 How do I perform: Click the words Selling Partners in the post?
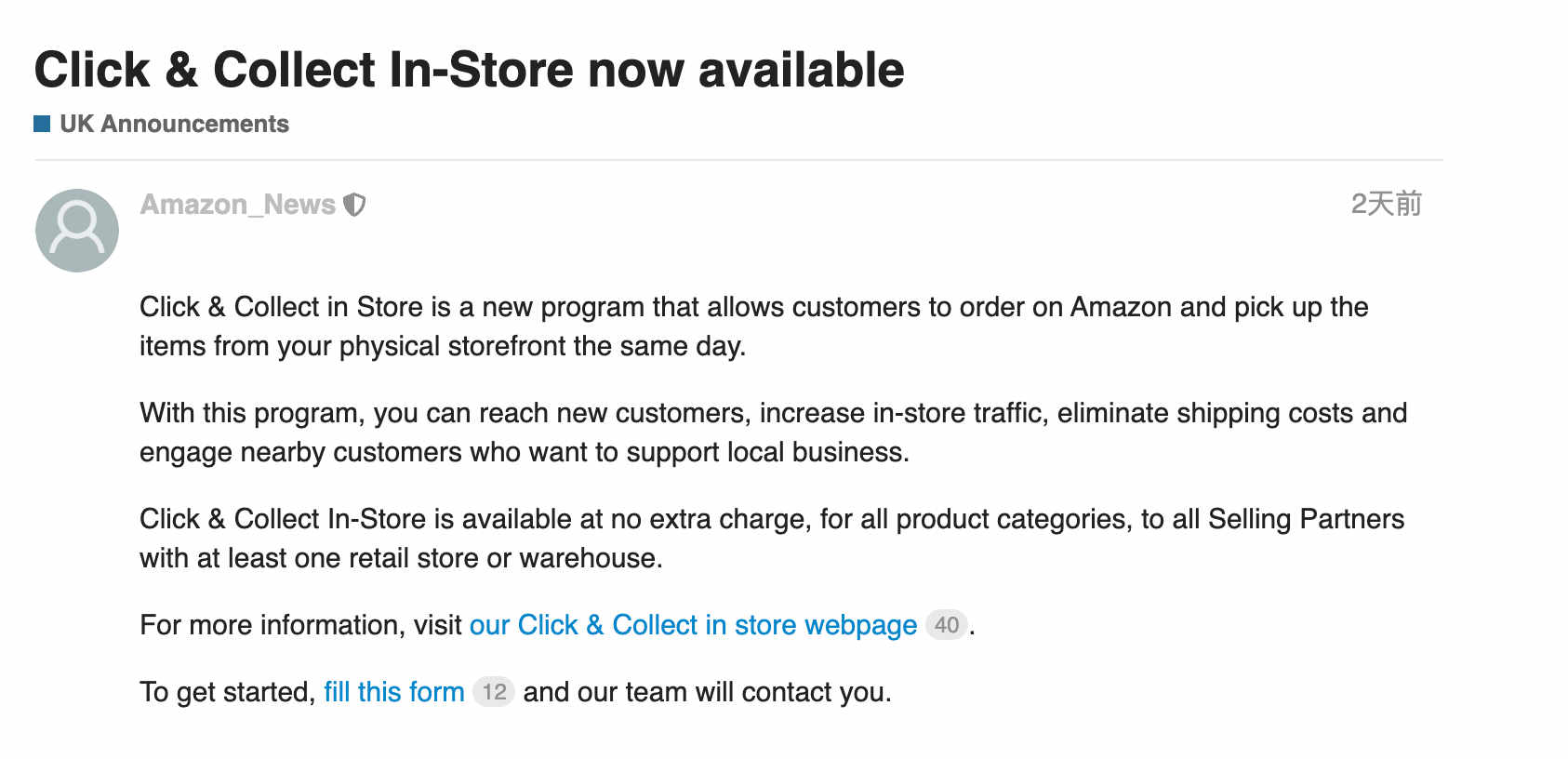(1306, 519)
